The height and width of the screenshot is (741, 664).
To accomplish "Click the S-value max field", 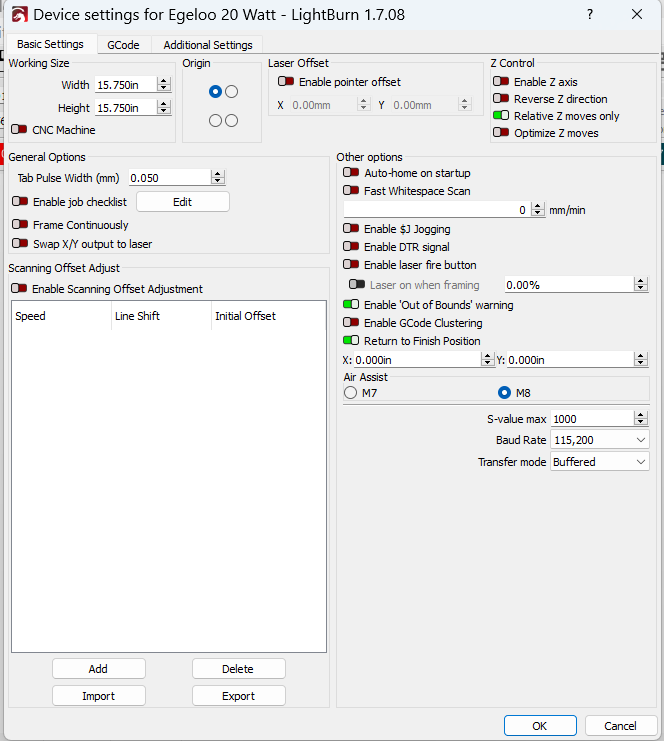I will tap(592, 419).
